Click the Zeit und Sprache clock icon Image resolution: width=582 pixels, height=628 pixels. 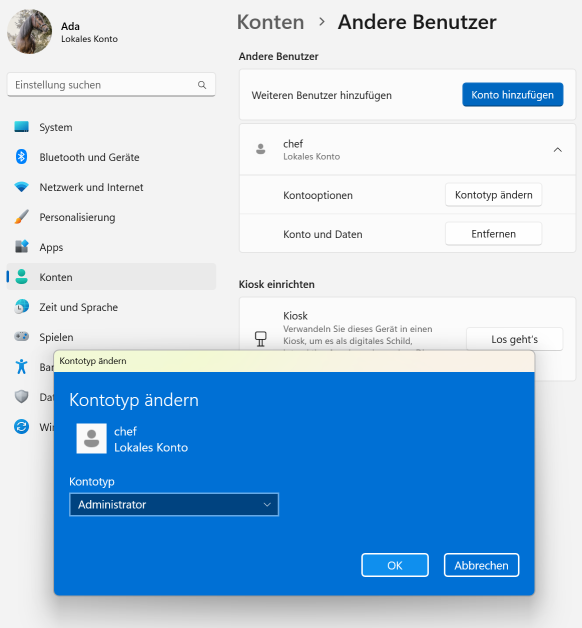pos(22,307)
